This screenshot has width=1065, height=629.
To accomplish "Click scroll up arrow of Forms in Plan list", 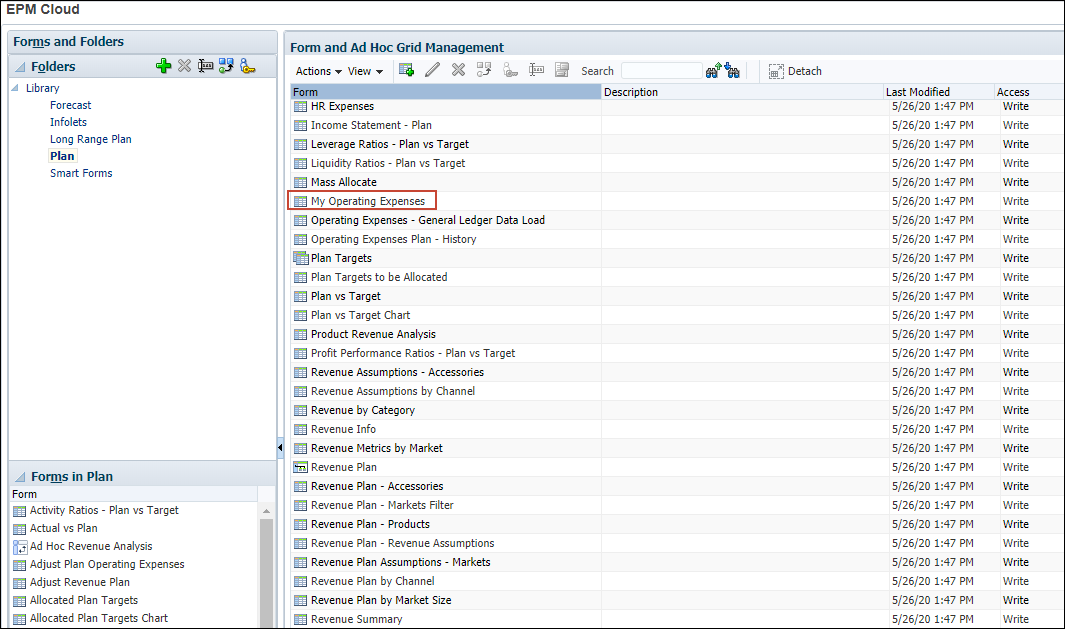I will click(266, 511).
